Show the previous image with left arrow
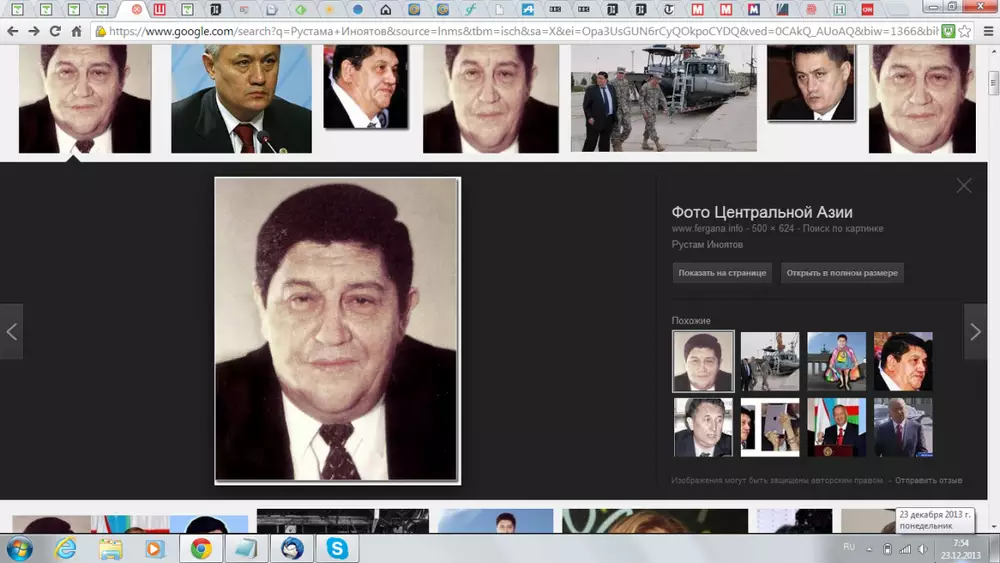 (x=12, y=332)
